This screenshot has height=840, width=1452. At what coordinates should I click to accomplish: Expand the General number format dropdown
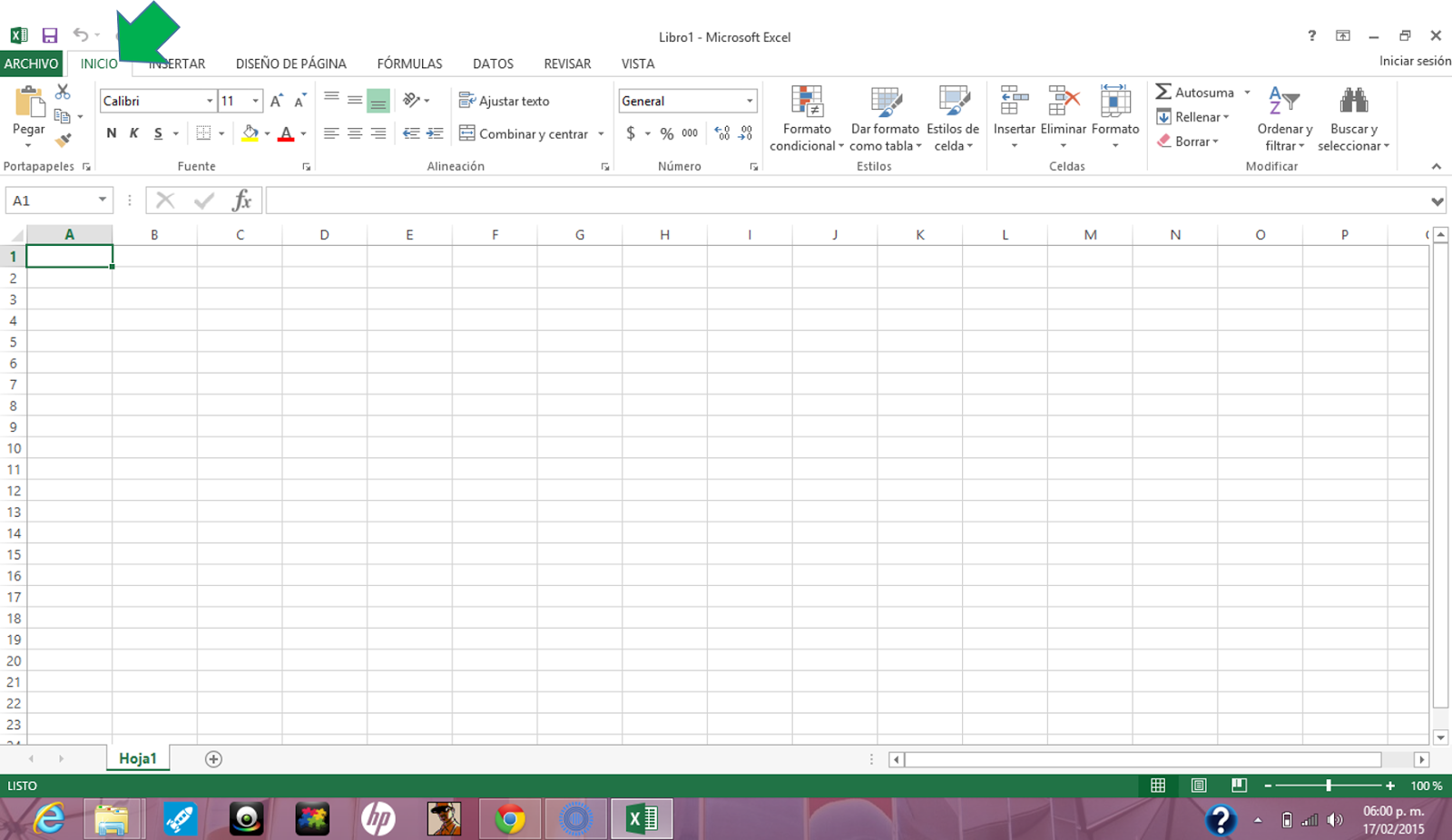pos(750,100)
